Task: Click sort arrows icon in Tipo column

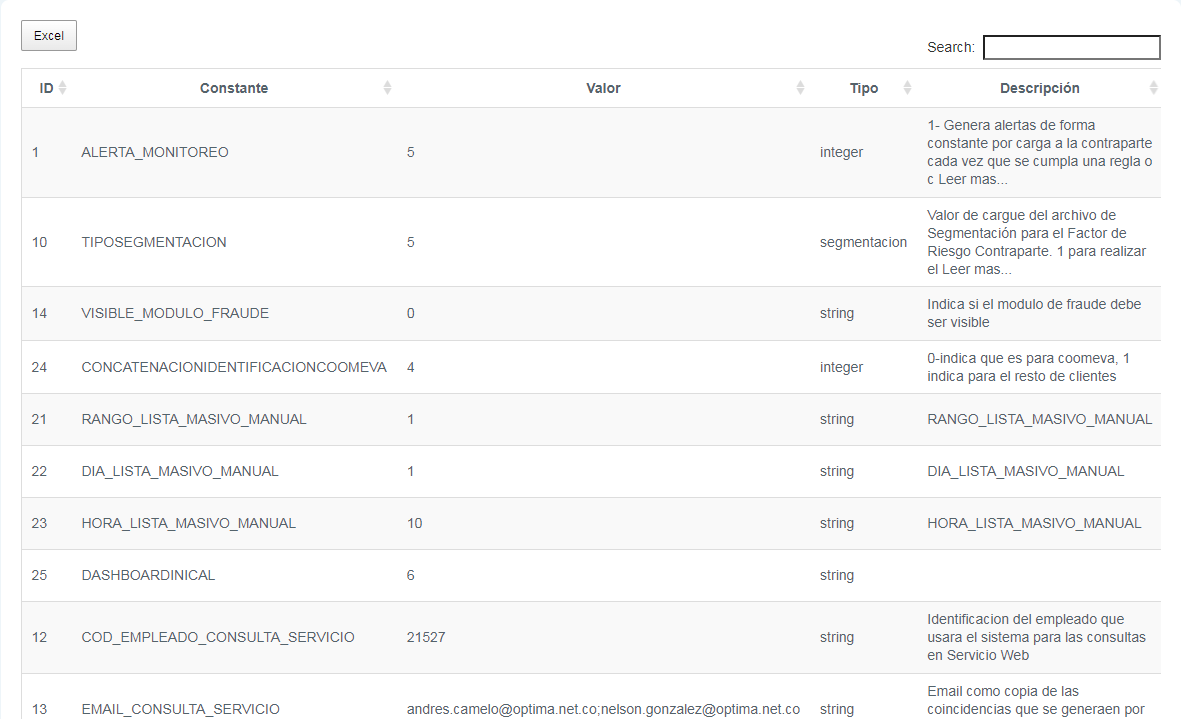Action: tap(907, 88)
